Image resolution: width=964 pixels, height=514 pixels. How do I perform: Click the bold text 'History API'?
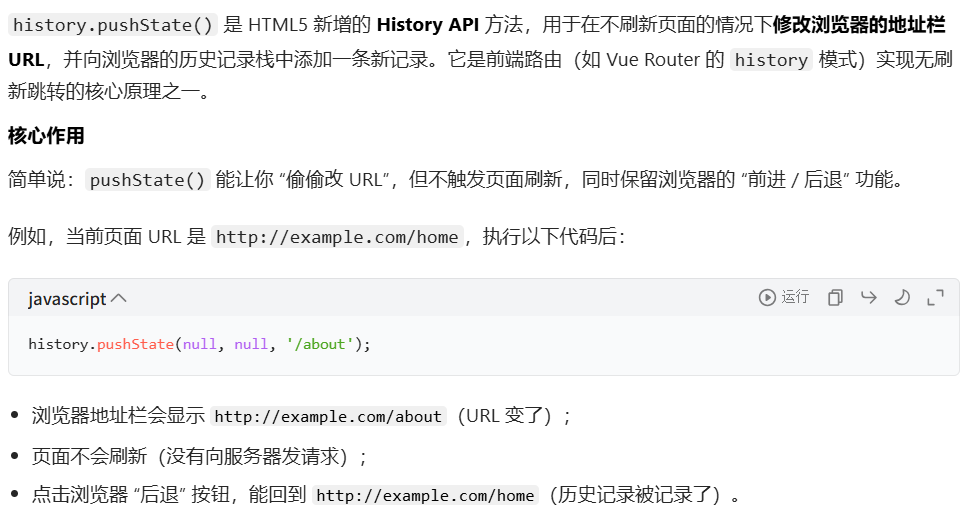click(x=427, y=25)
